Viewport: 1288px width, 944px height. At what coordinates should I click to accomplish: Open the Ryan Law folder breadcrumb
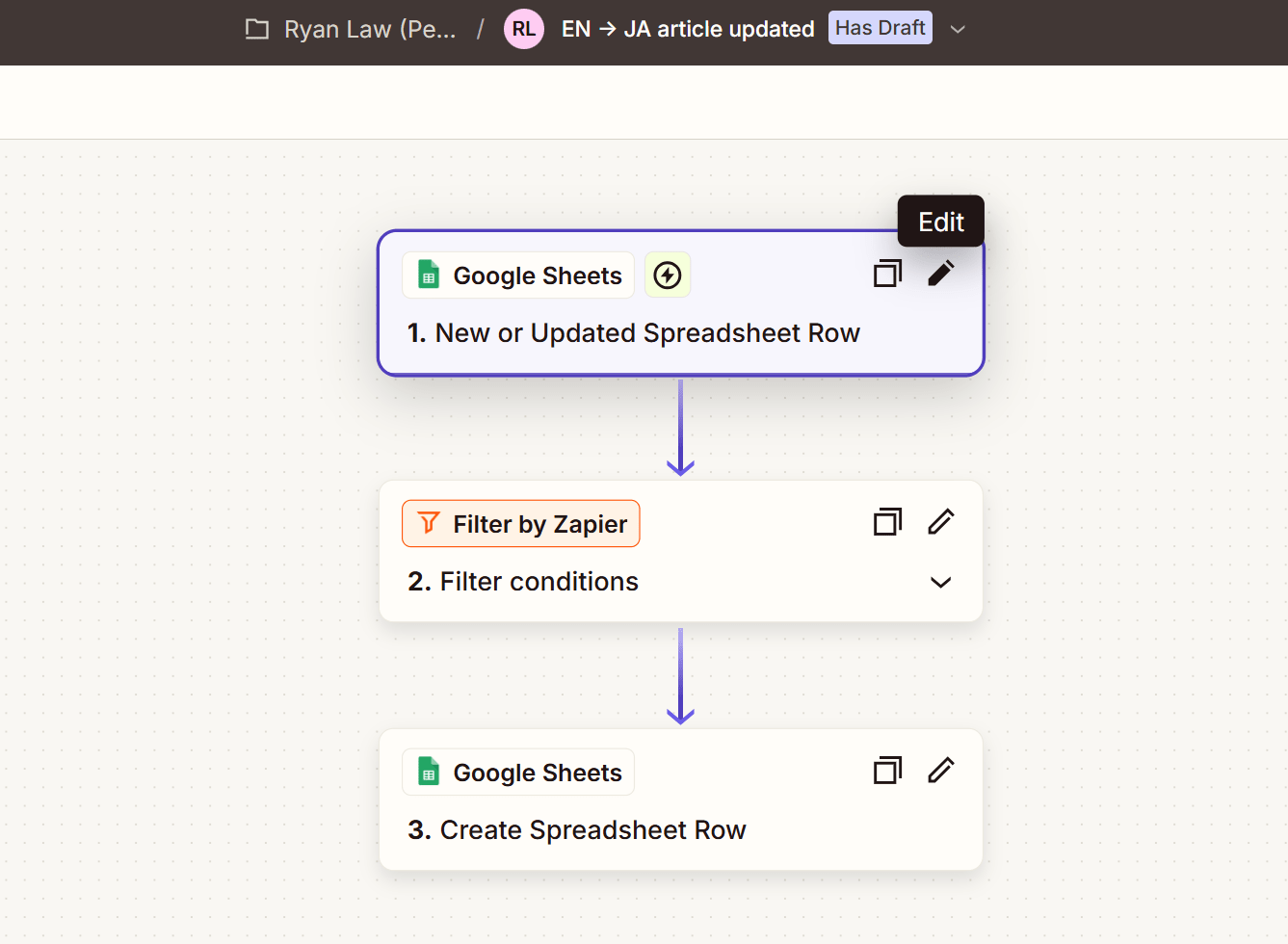(x=370, y=29)
